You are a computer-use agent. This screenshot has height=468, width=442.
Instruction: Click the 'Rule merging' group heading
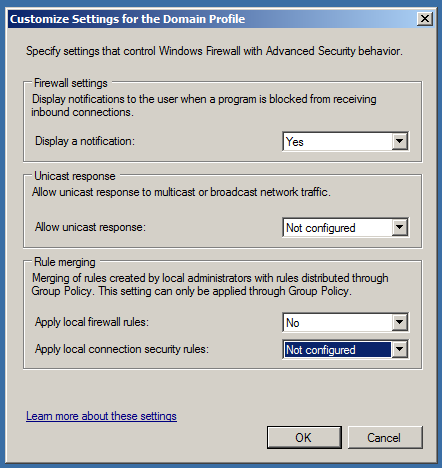pyautogui.click(x=65, y=262)
